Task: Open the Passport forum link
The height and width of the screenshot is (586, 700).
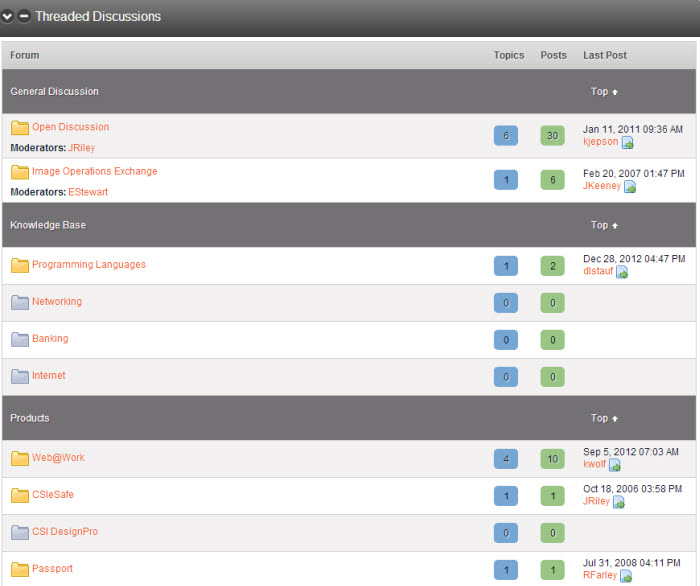Action: point(52,569)
